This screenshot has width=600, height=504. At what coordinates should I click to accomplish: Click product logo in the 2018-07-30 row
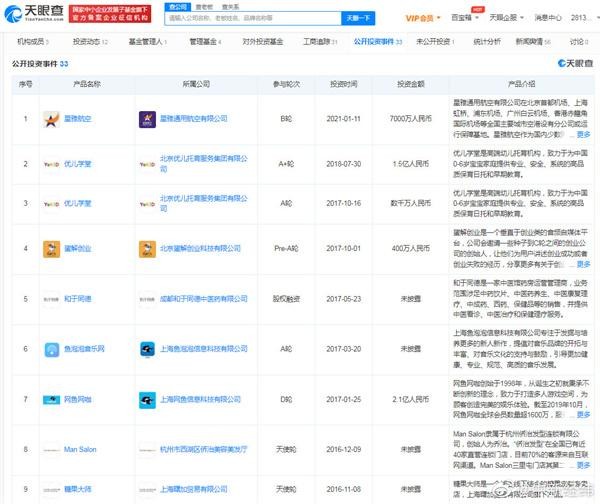(x=52, y=164)
